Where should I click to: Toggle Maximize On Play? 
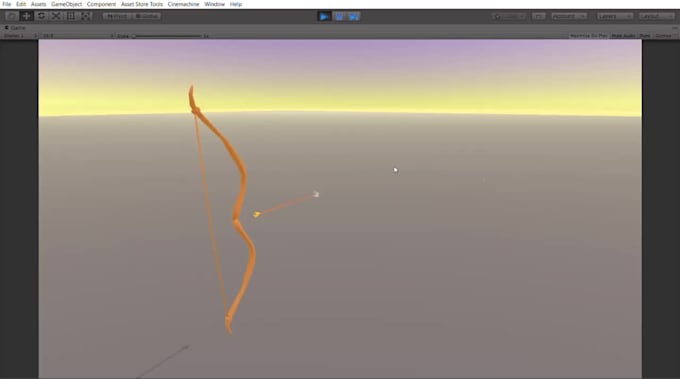[588, 36]
